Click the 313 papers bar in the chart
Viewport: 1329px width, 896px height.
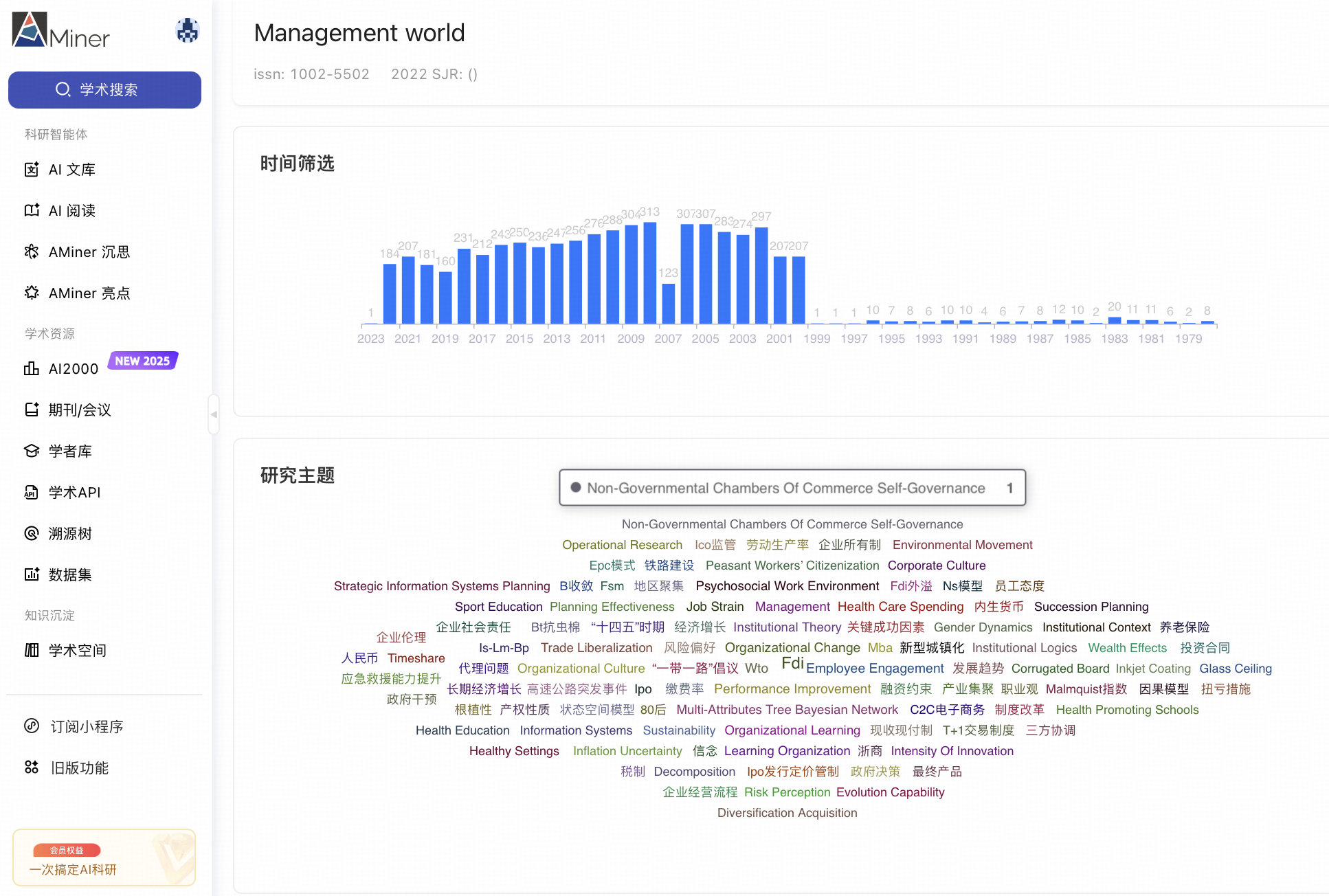[649, 272]
